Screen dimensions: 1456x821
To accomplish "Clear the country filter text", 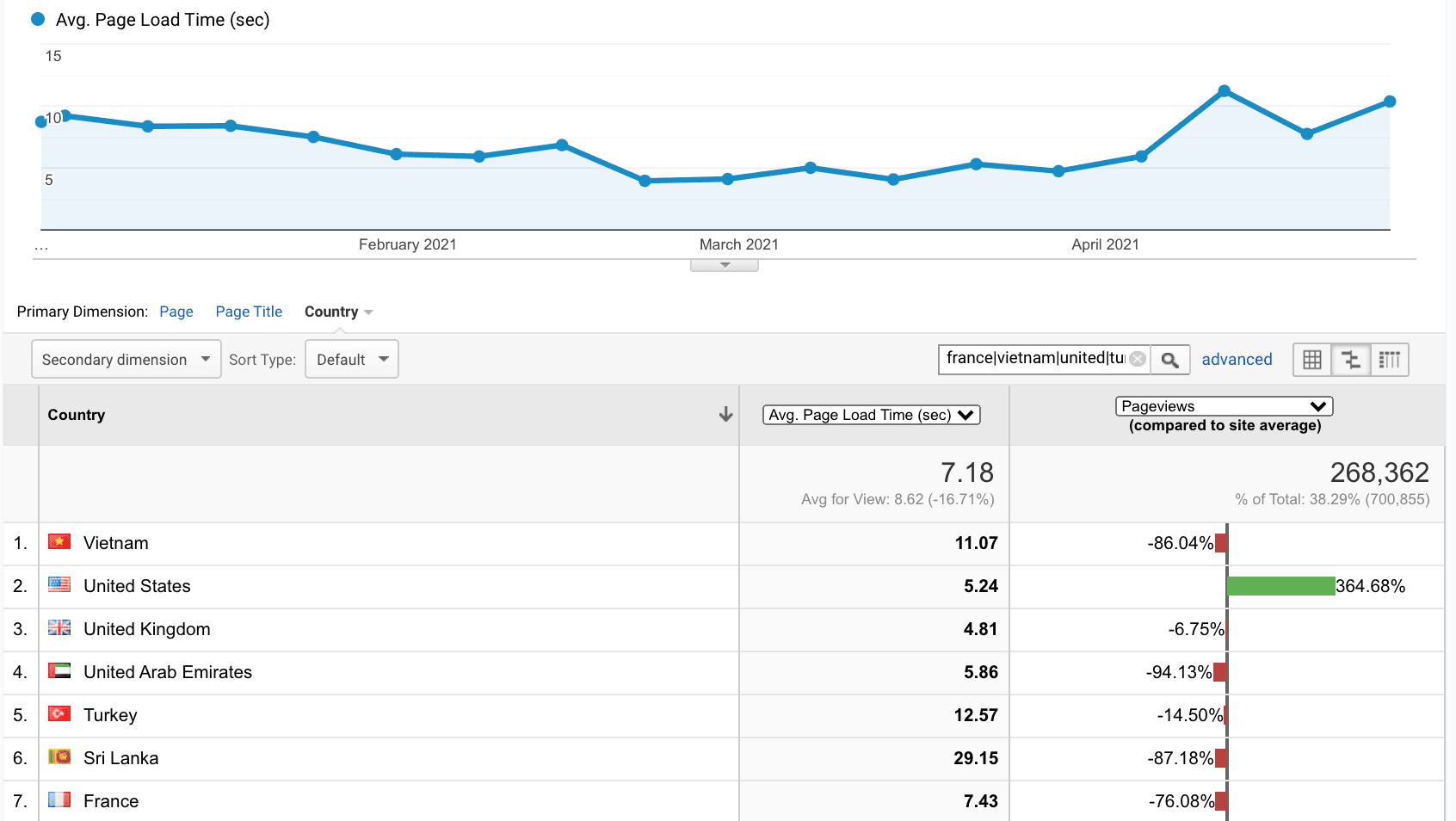I will 1138,359.
